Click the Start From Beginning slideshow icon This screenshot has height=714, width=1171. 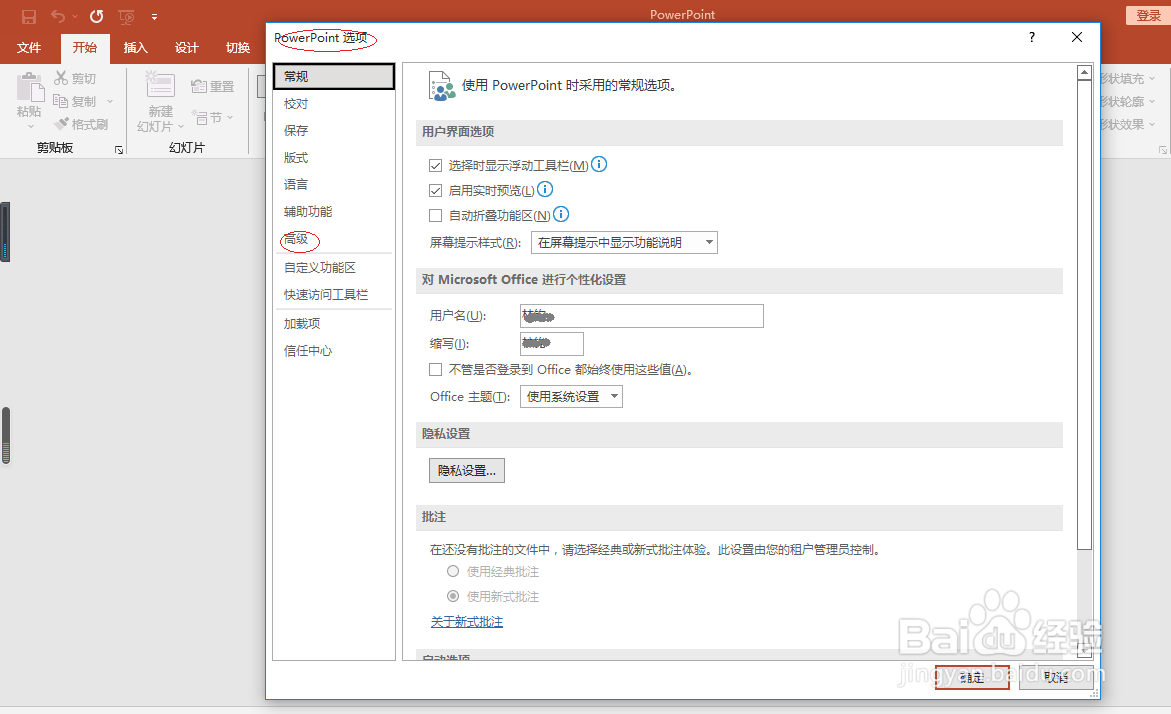[126, 16]
